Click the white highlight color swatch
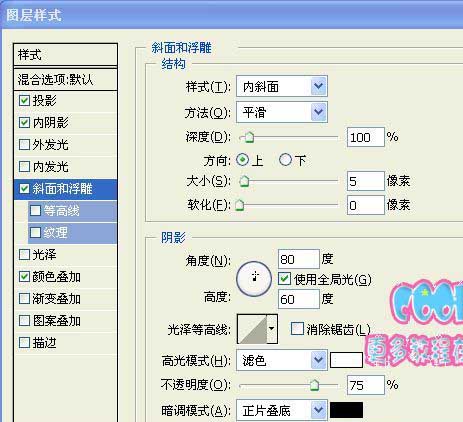Image resolution: width=463 pixels, height=422 pixels. 346,360
